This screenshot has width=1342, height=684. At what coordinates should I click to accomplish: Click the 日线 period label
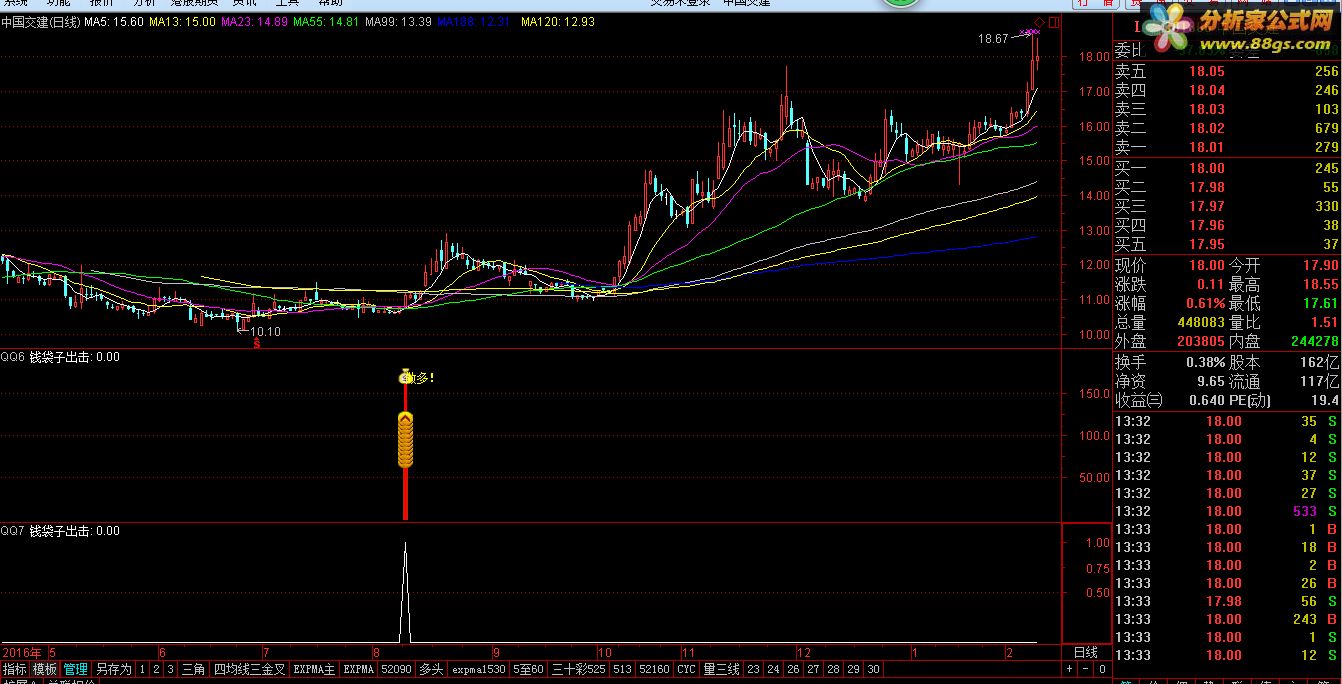(1085, 652)
